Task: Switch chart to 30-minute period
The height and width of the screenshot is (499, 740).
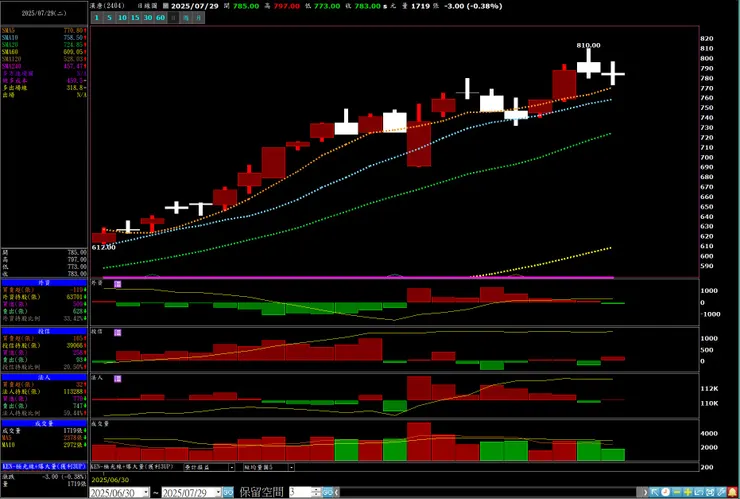Action: coord(148,18)
